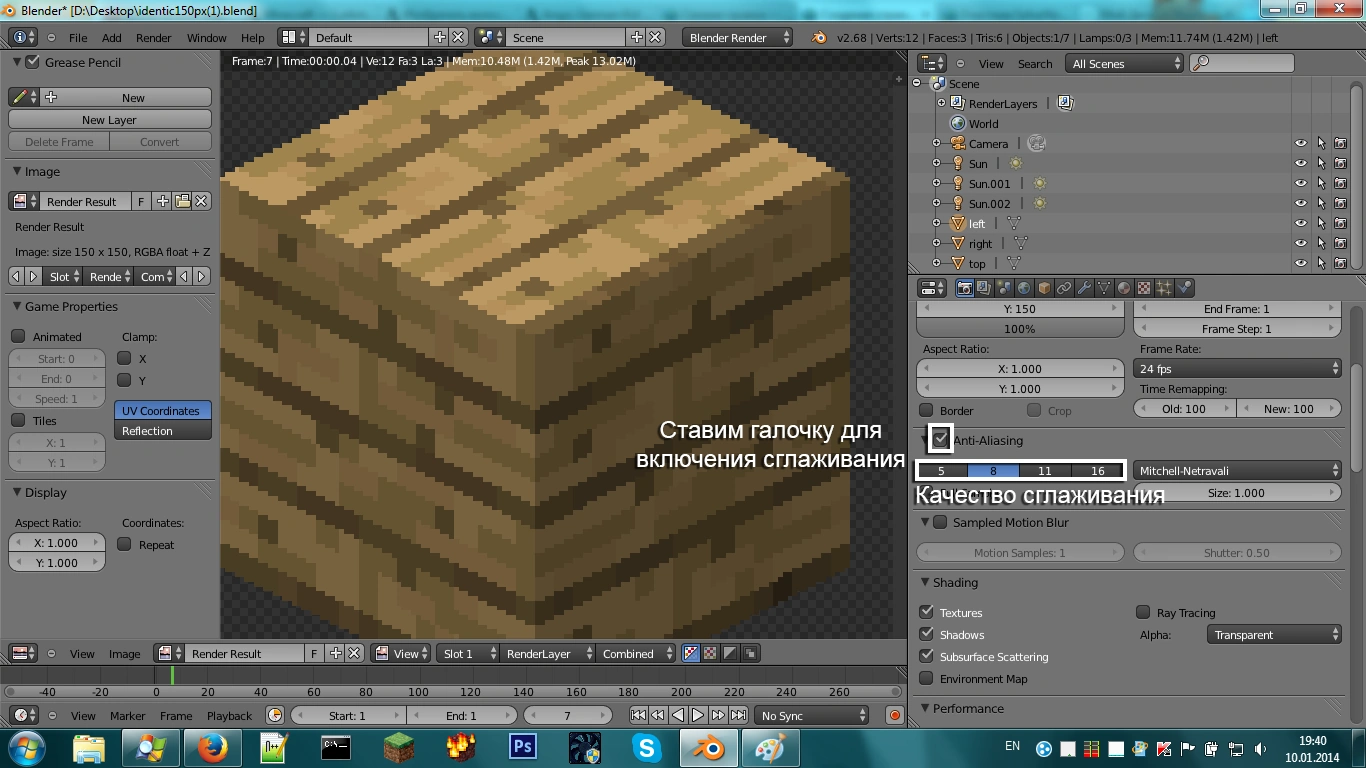
Task: Play the animation forward
Action: coord(698,715)
